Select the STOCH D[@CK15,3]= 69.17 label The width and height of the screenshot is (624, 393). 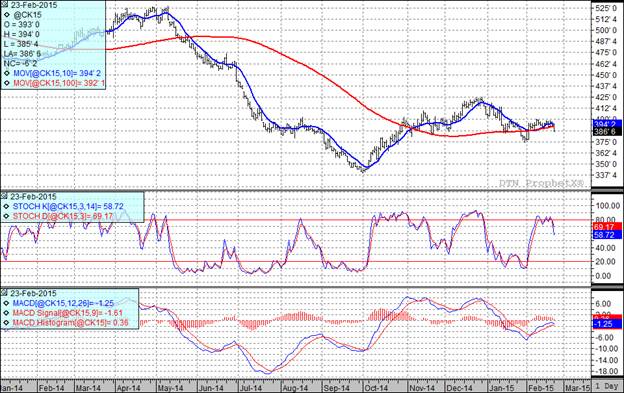[x=63, y=216]
